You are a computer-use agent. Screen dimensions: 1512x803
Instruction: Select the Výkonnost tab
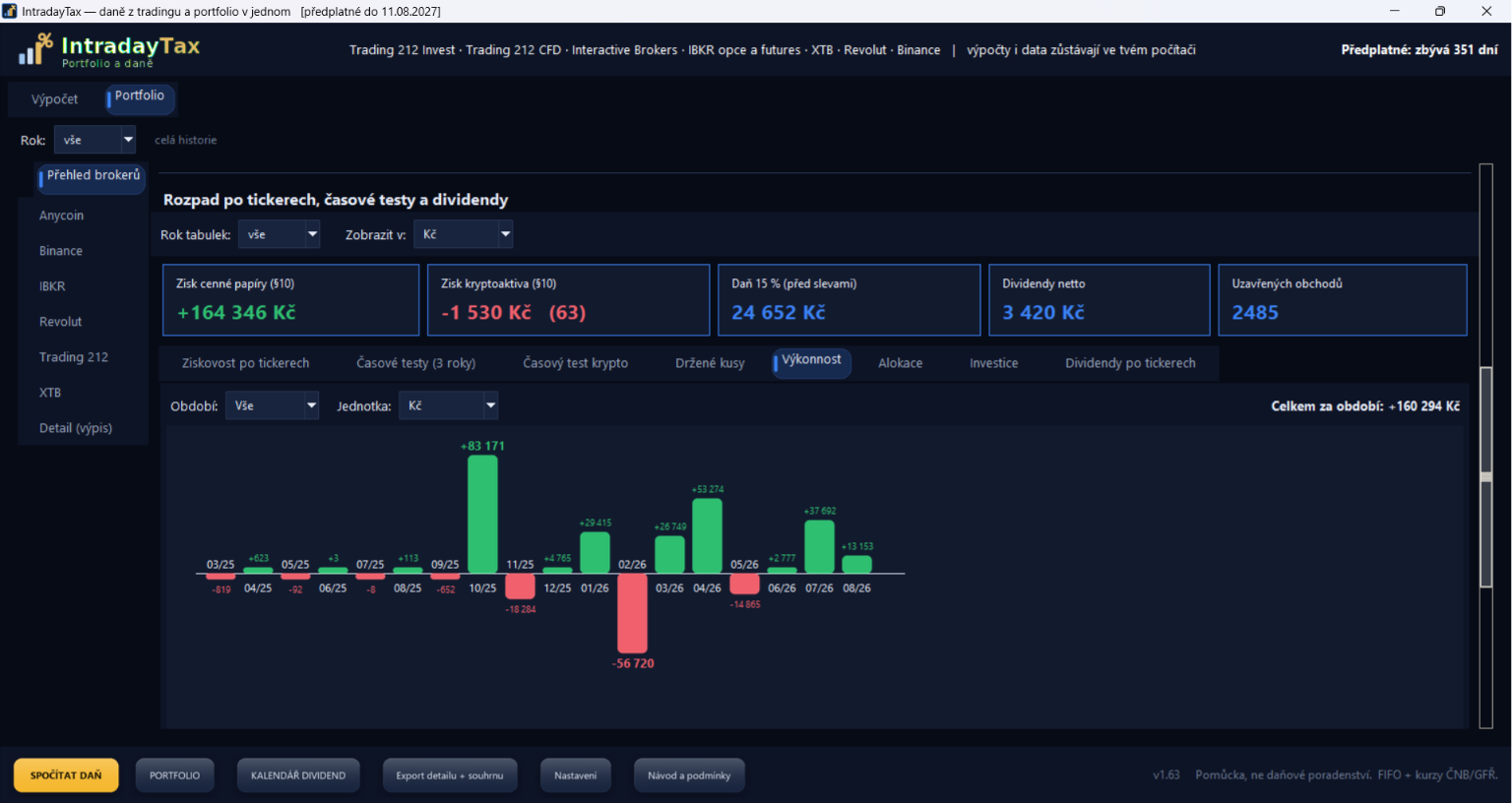(811, 361)
